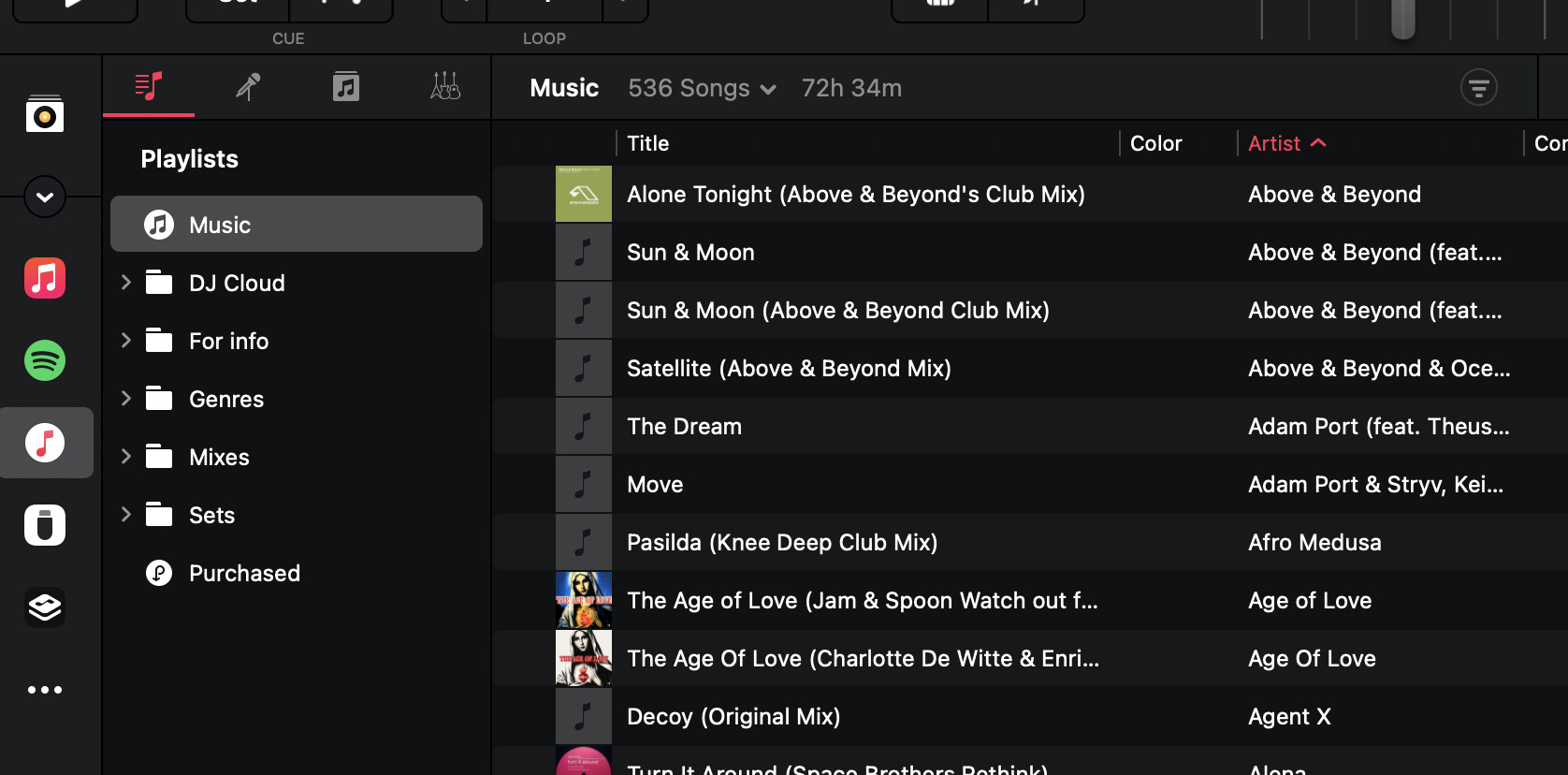Select the Purchased playlist
Image resolution: width=1568 pixels, height=775 pixels.
tap(244, 573)
